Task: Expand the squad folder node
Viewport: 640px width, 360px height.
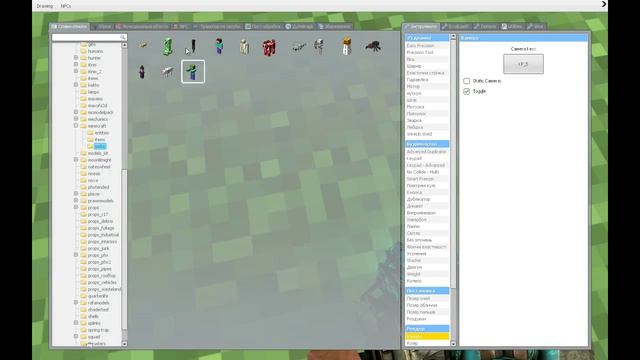Action: click(76, 336)
